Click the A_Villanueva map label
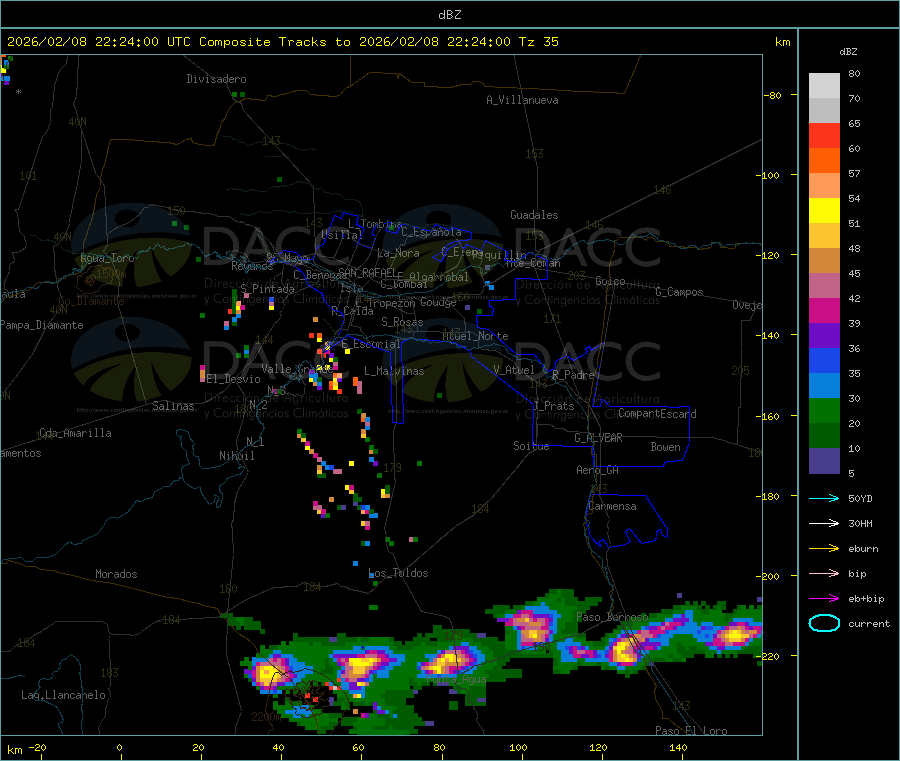This screenshot has width=900, height=761. pos(522,100)
